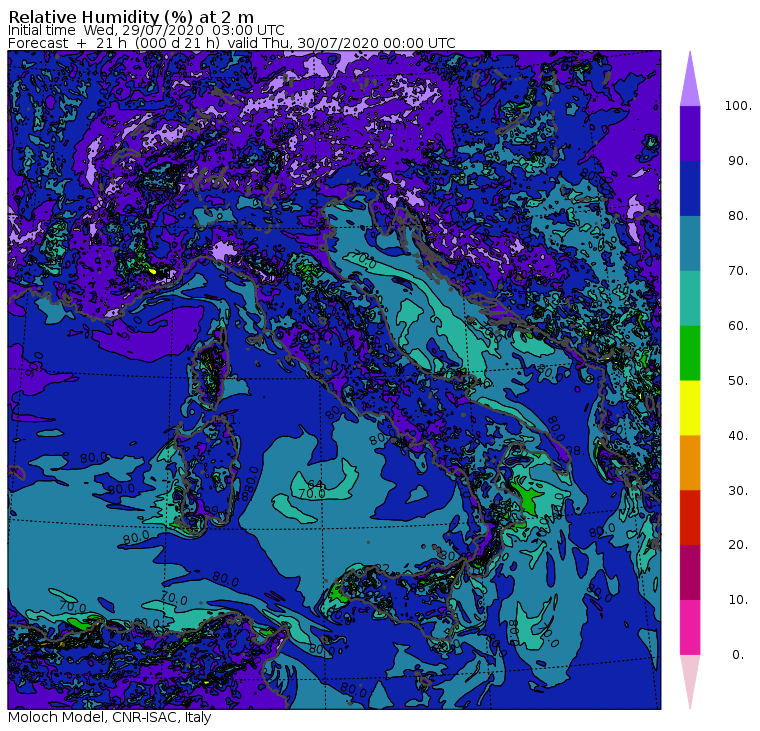Viewport: 760px width, 731px height.
Task: Click the 10-20% maroon colorbar segment
Action: click(x=690, y=573)
